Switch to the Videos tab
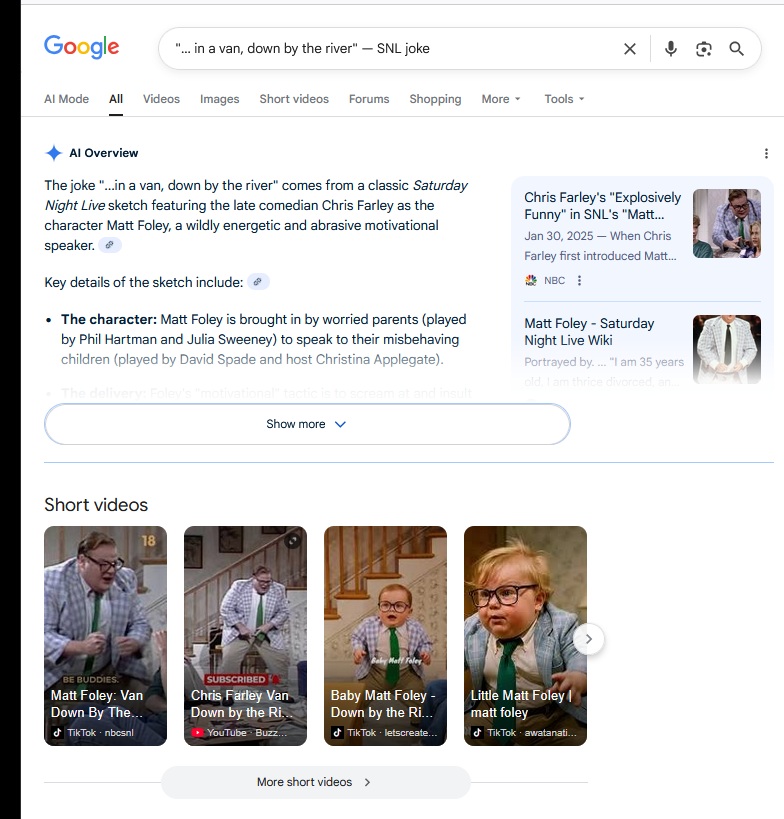 point(161,99)
